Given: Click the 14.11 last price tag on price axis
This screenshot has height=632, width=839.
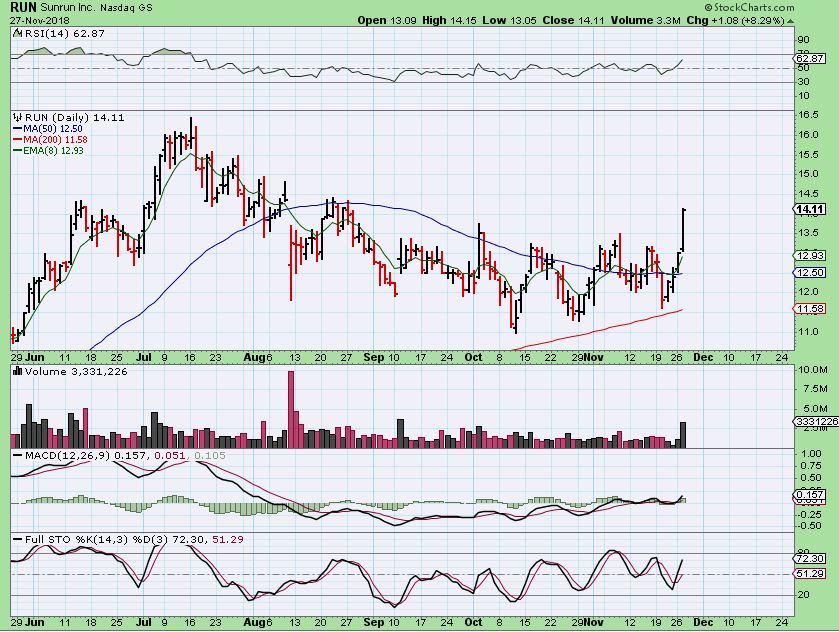Looking at the screenshot, I should (x=810, y=209).
